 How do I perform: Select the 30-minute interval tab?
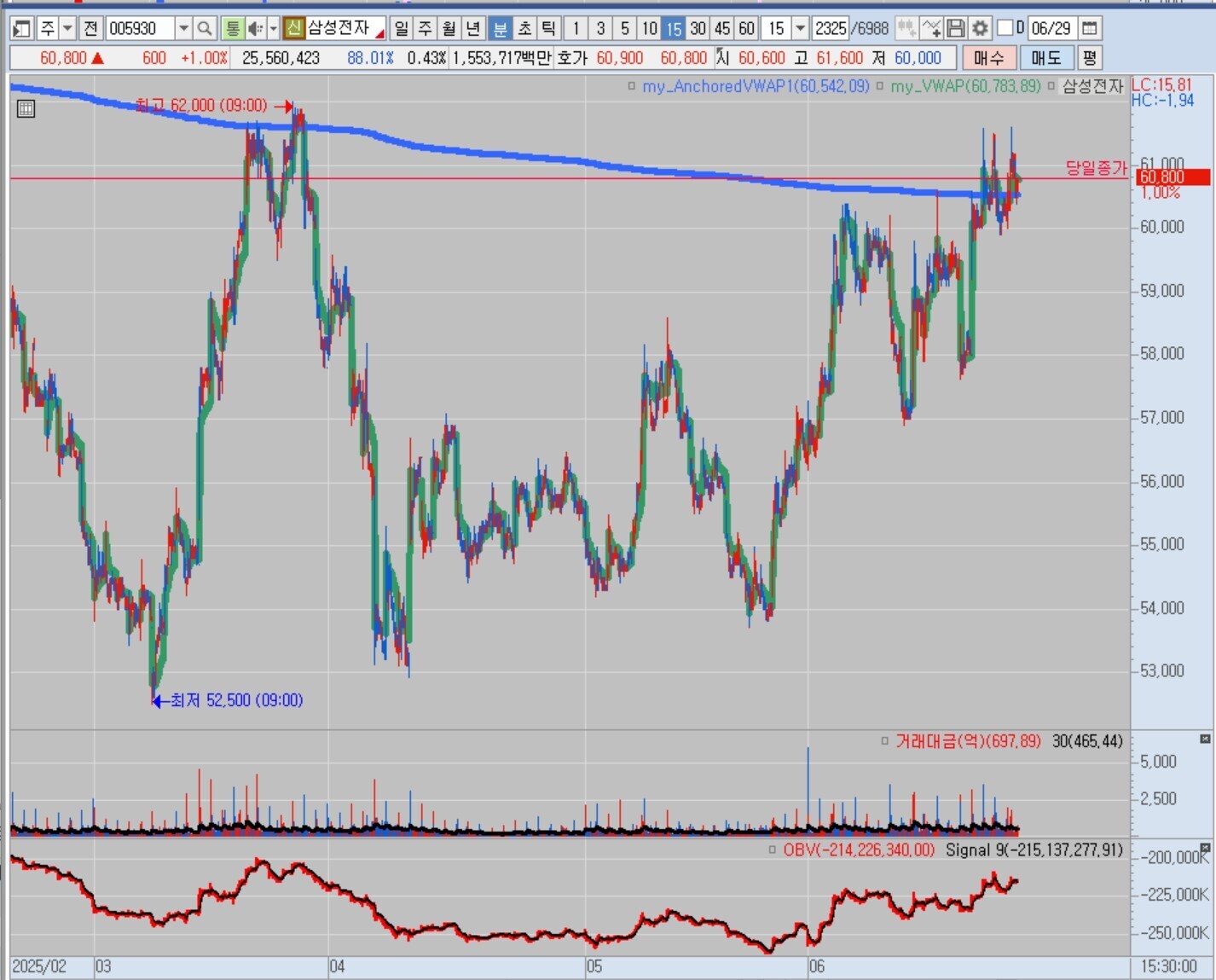click(698, 29)
